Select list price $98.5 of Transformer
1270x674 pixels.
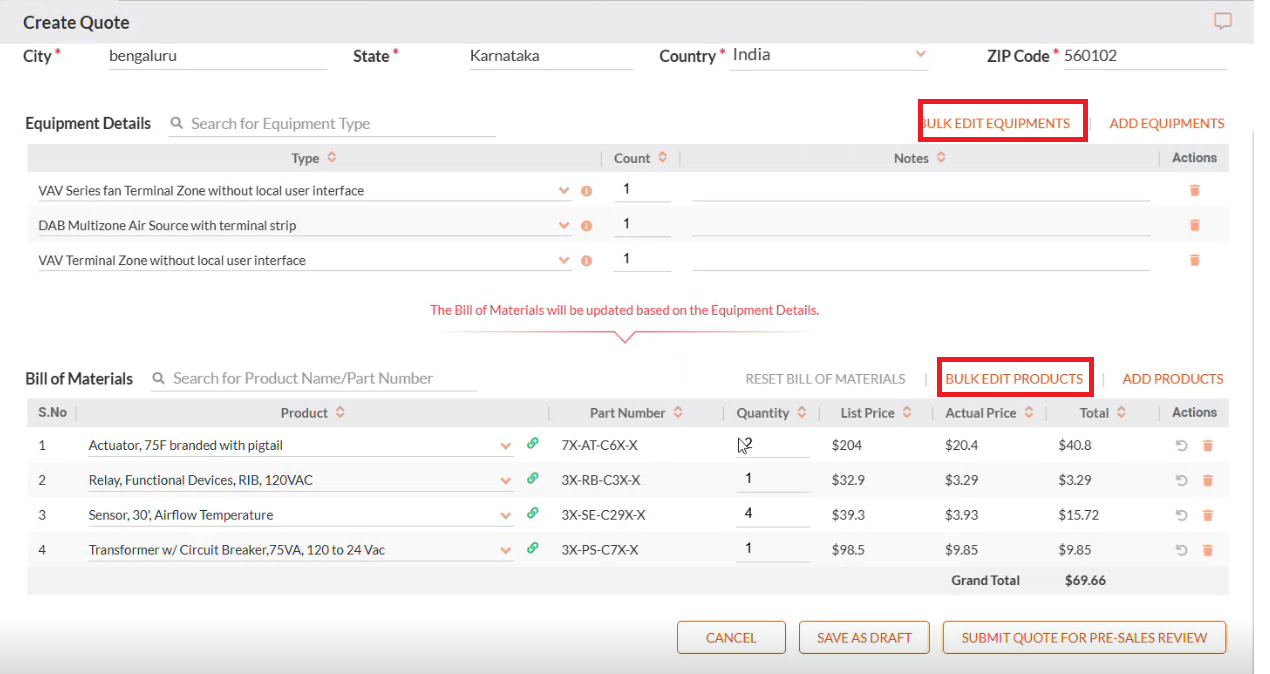(848, 550)
